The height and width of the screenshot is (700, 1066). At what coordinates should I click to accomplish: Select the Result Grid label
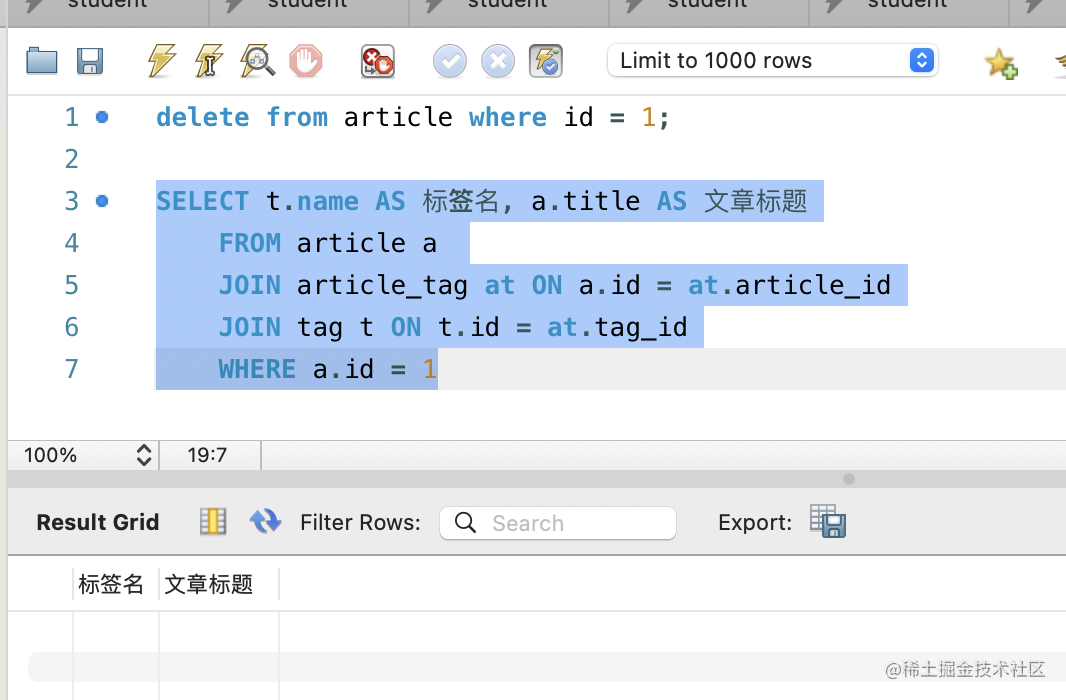pyautogui.click(x=97, y=523)
